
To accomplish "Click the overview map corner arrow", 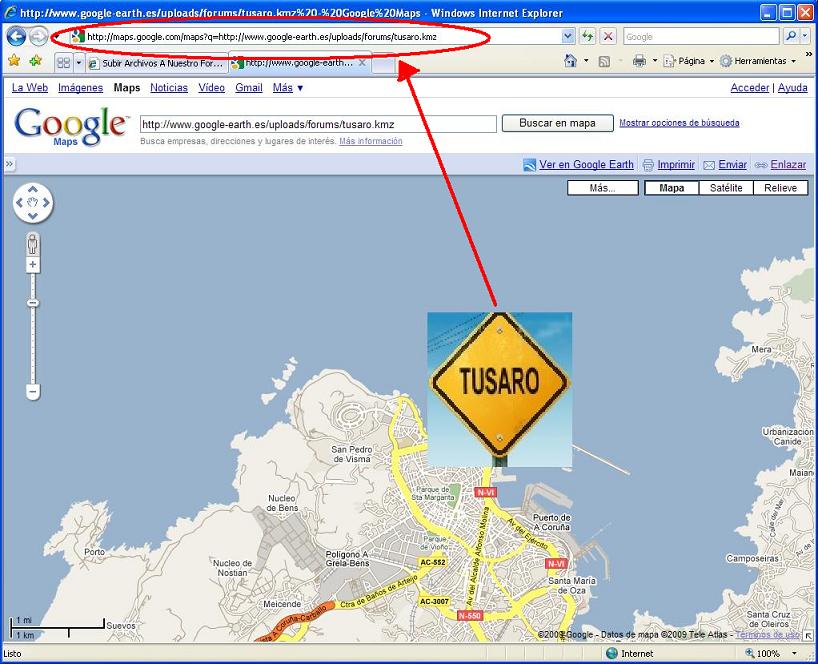I will pos(808,635).
